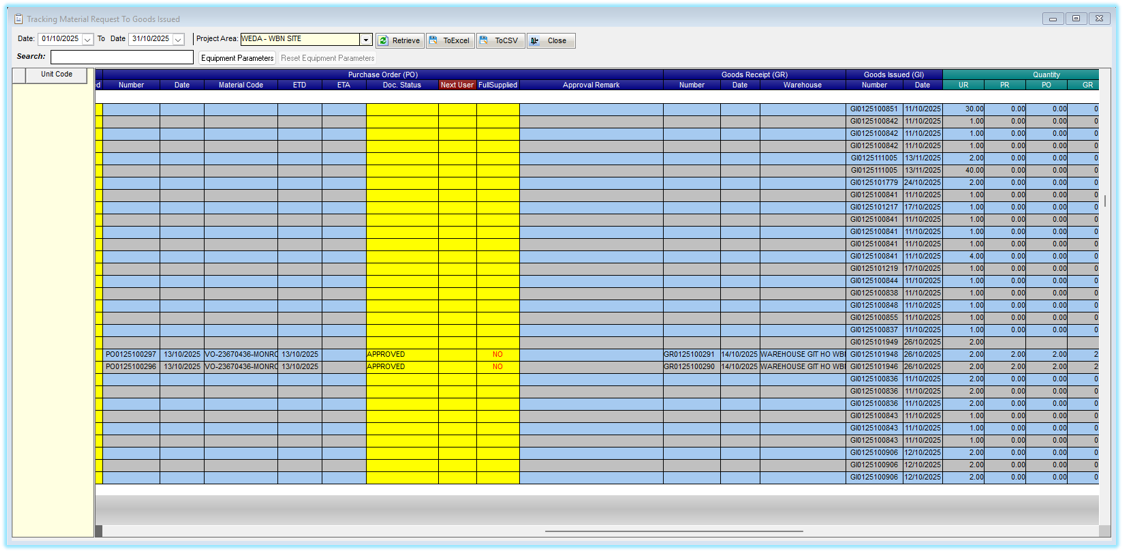Click the Unit Code column header
This screenshot has height=552, width=1123.
click(x=57, y=74)
